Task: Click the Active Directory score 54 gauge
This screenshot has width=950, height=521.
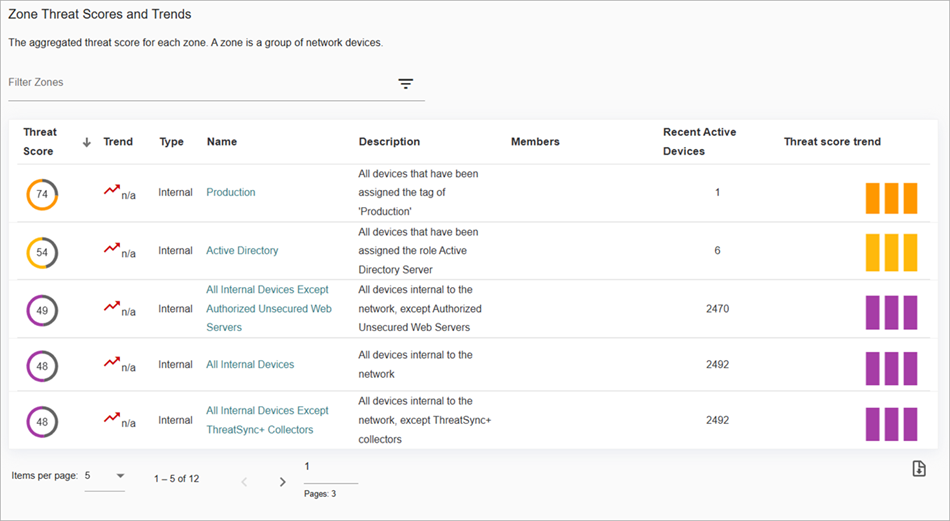Action: click(42, 253)
